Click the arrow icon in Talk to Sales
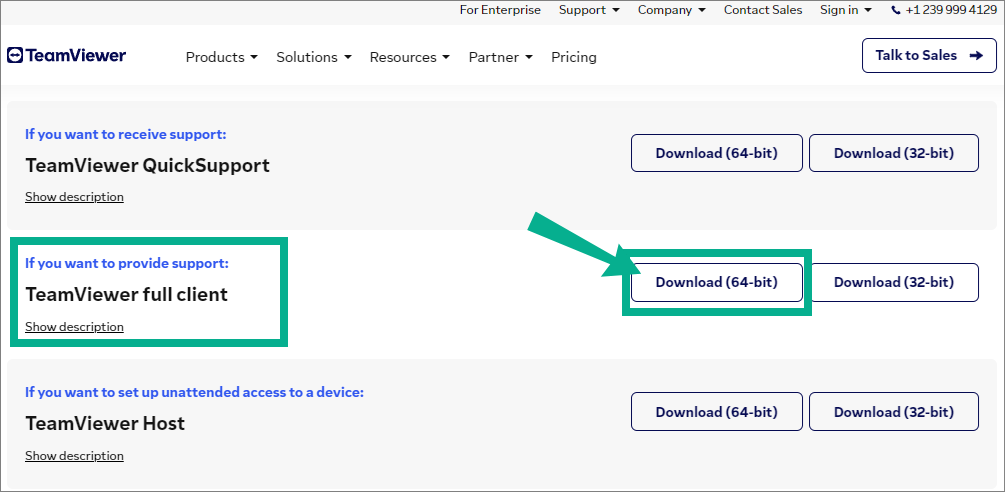 tap(976, 56)
